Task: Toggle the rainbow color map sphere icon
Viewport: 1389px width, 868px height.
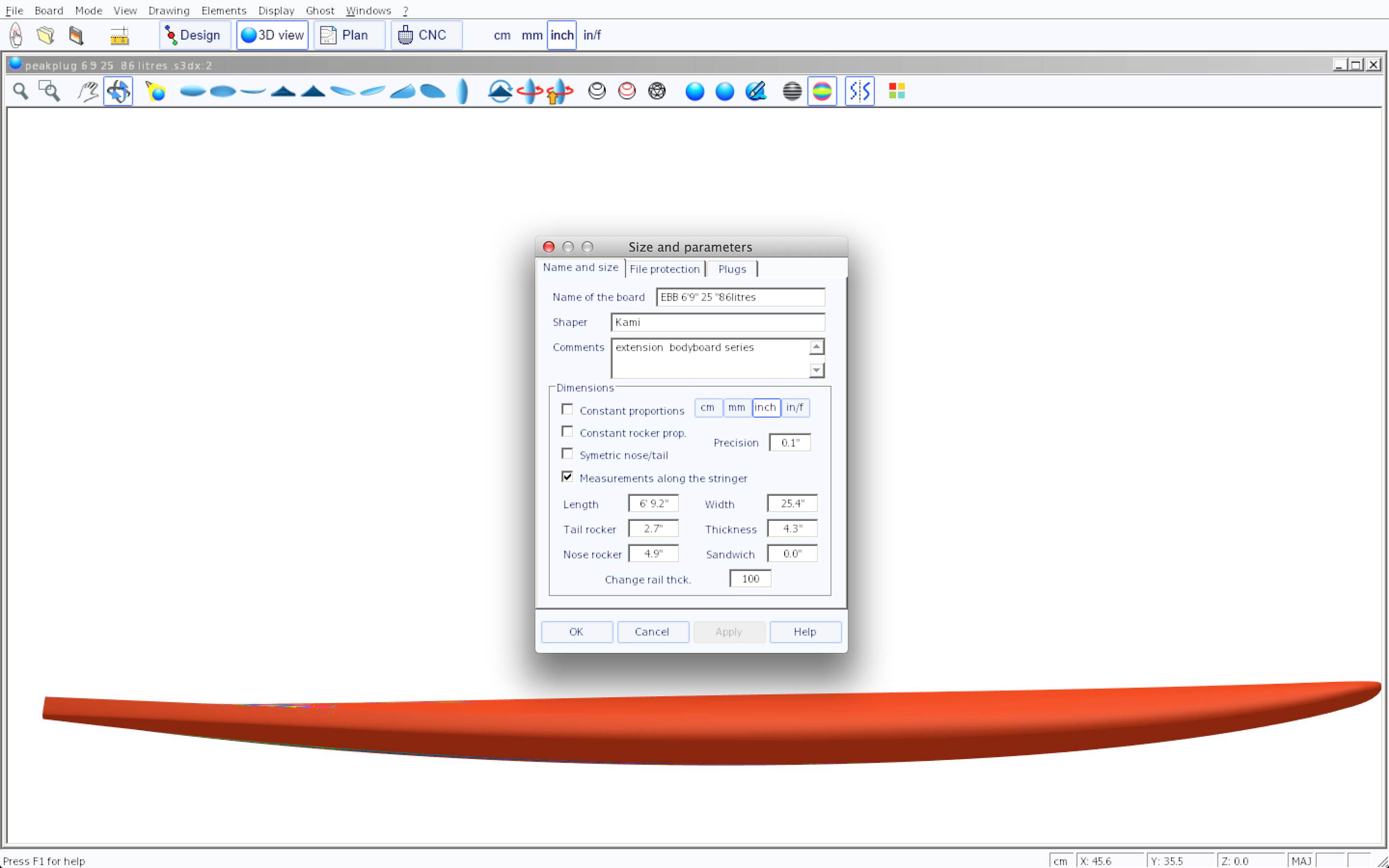Action: pyautogui.click(x=822, y=91)
